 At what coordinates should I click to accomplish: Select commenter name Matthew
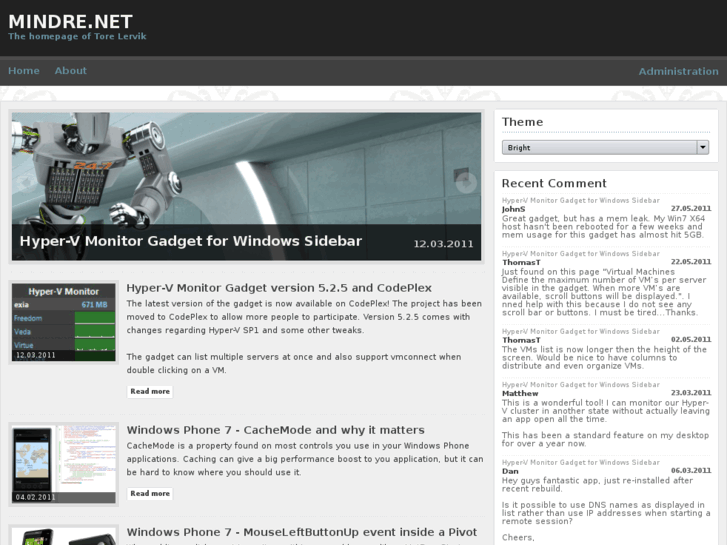[520, 393]
